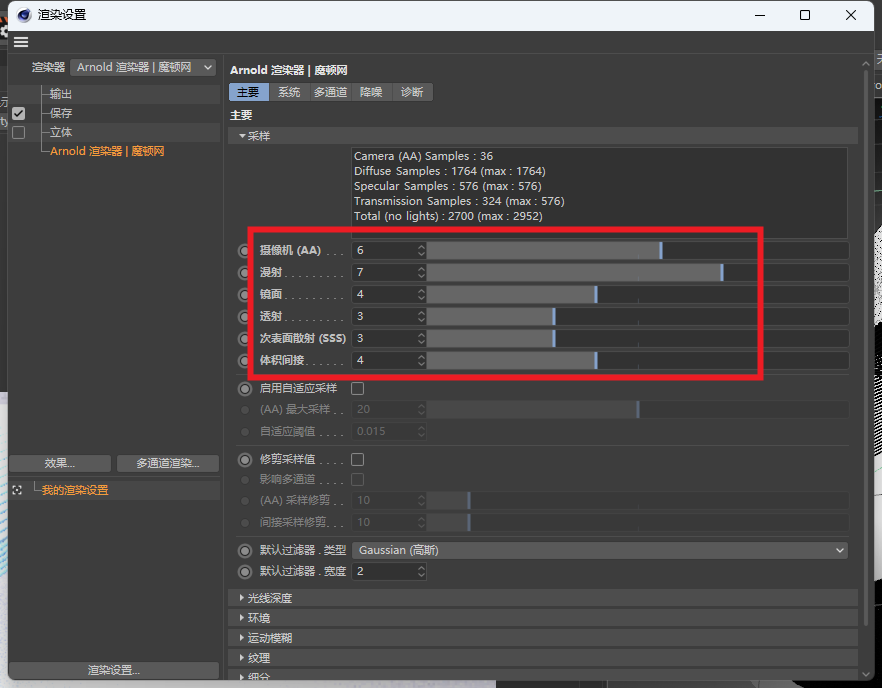Step the 透射 value spinner

click(x=421, y=317)
